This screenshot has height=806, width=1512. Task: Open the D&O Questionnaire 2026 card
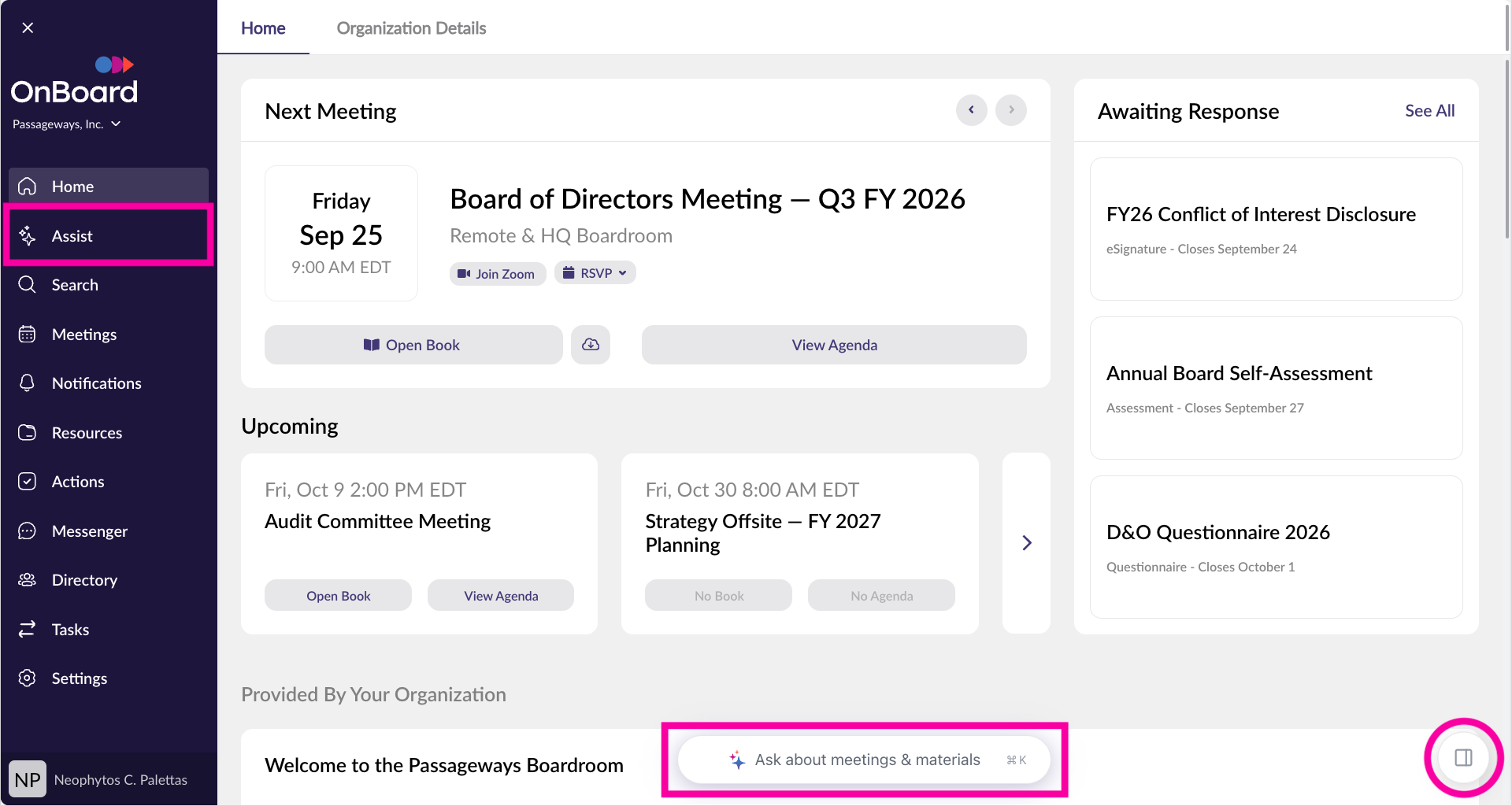1276,547
